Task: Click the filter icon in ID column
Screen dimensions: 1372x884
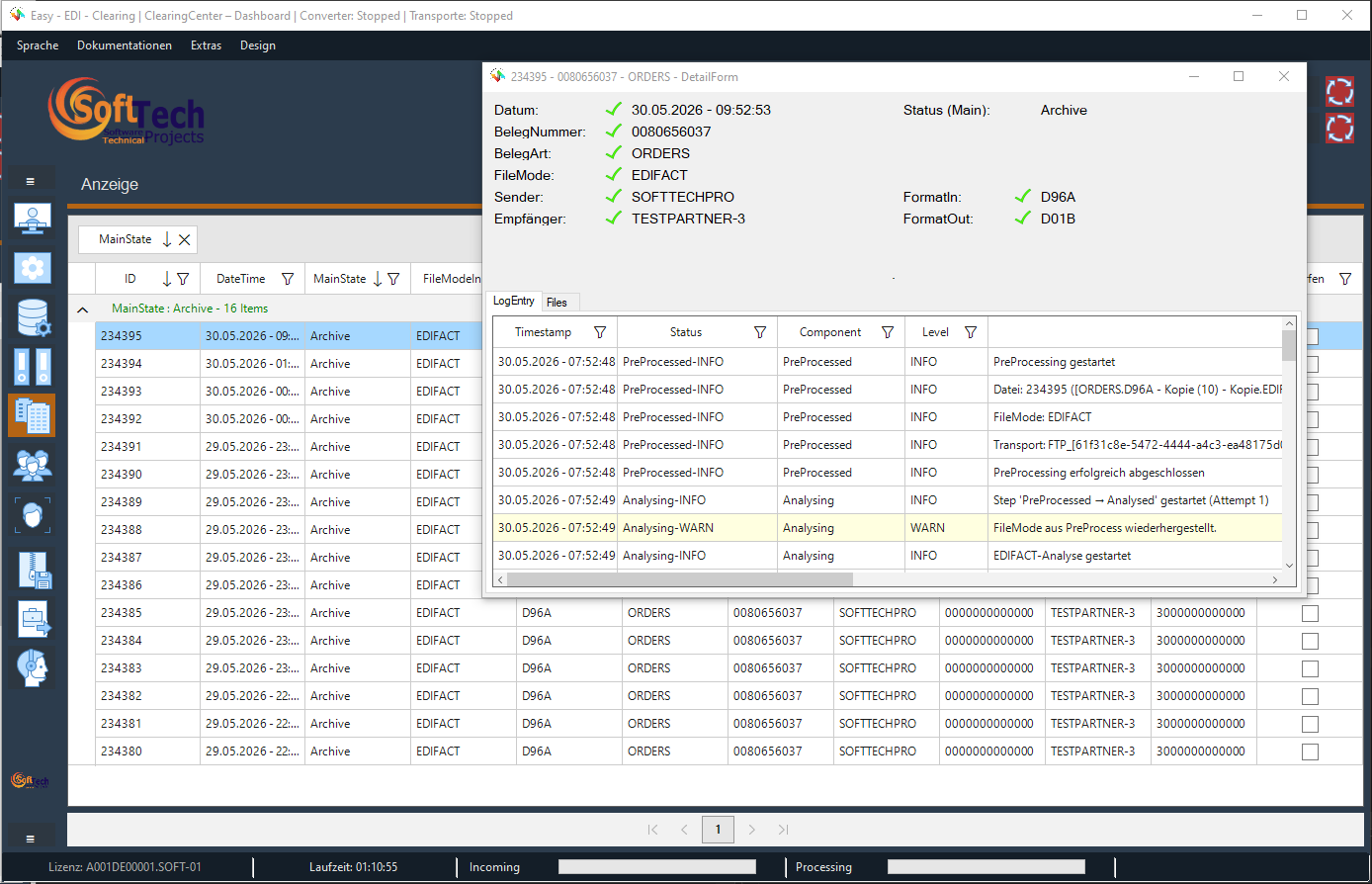Action: click(183, 279)
